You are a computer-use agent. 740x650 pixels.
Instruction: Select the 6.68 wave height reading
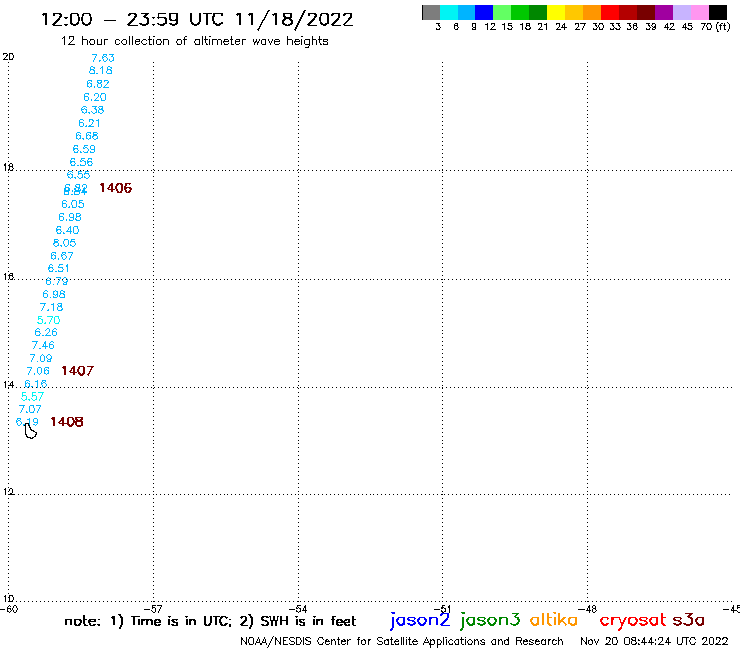87,136
